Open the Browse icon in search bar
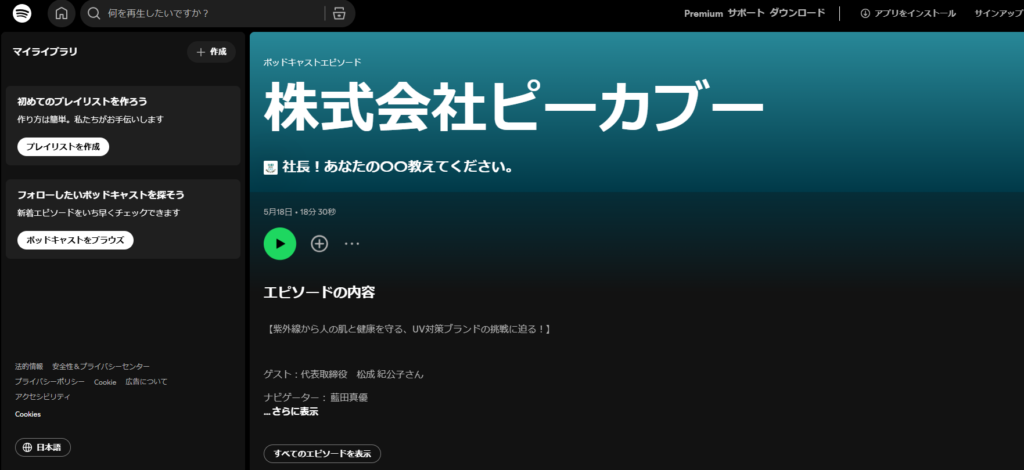1024x470 pixels. (338, 13)
